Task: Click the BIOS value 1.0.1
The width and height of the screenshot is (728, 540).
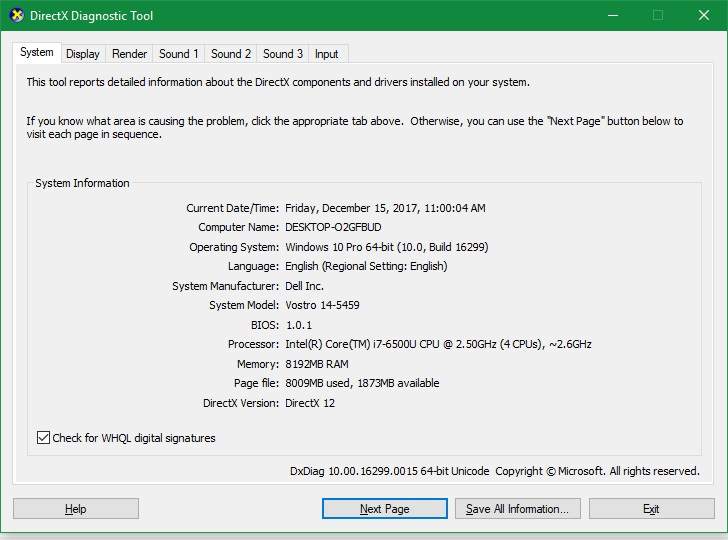Action: [299, 325]
